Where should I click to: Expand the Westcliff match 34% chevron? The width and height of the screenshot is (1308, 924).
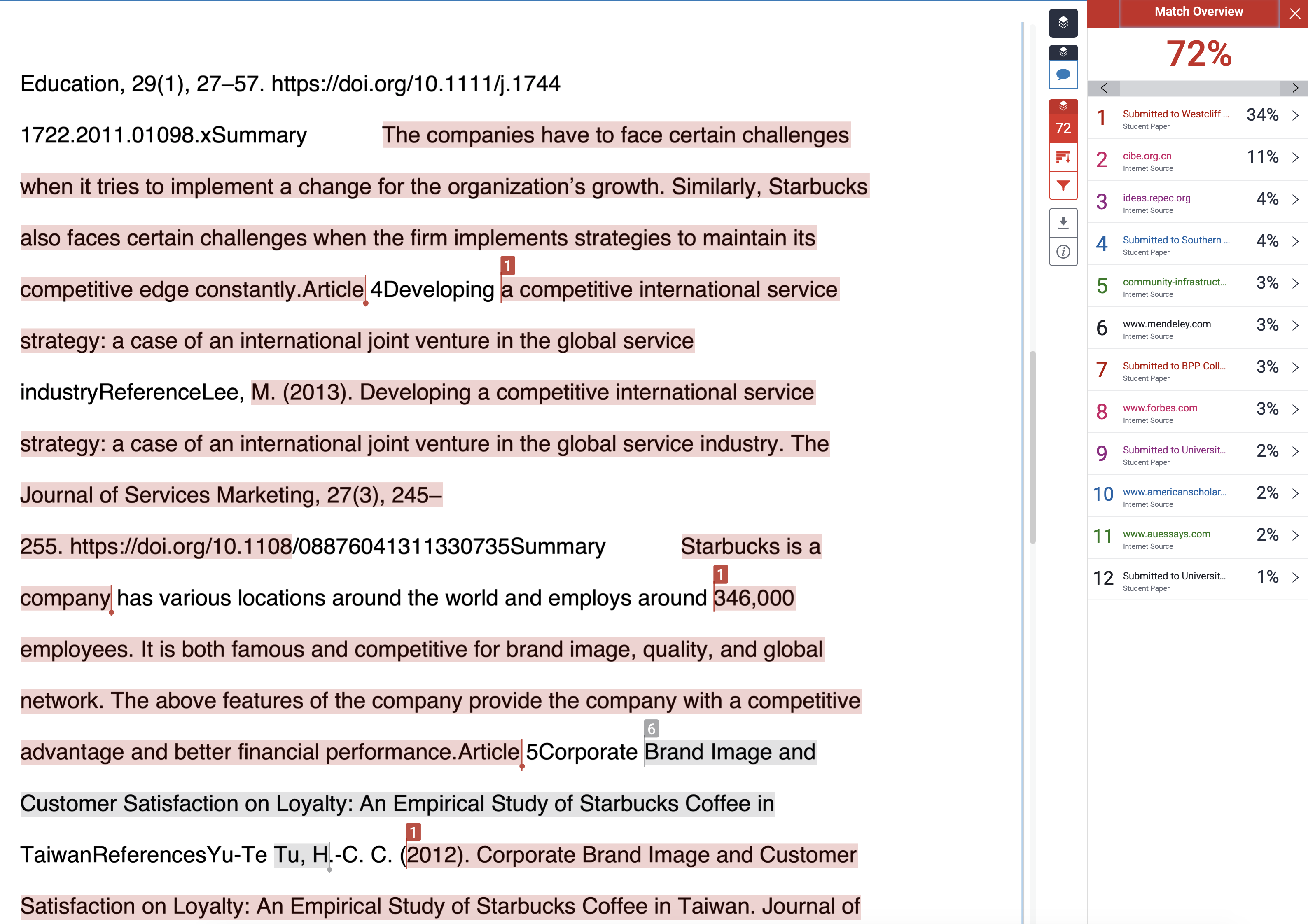click(1295, 116)
